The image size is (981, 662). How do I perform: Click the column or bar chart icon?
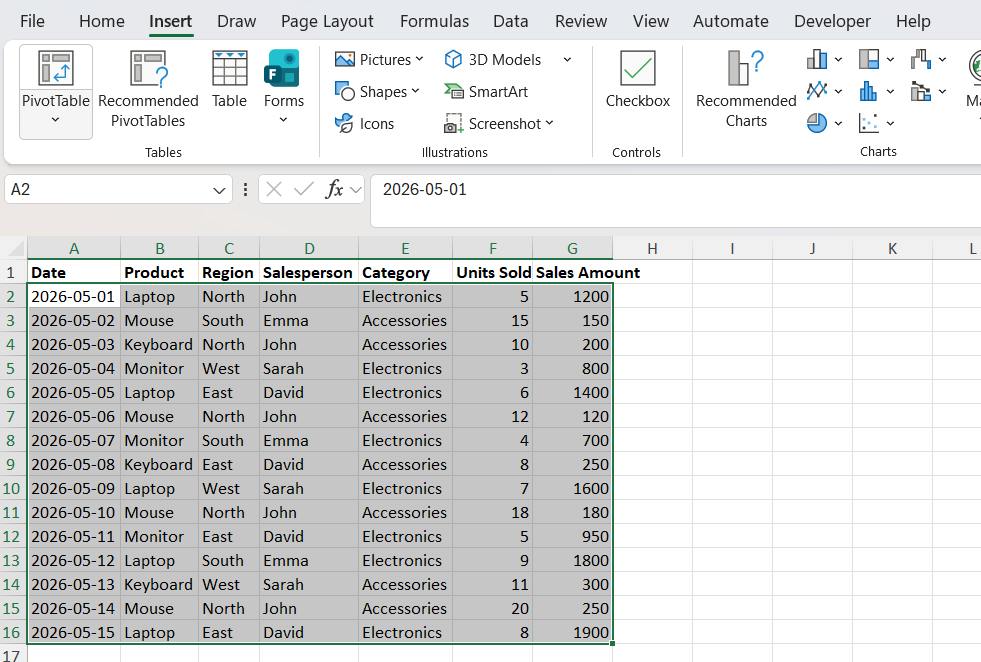[817, 59]
